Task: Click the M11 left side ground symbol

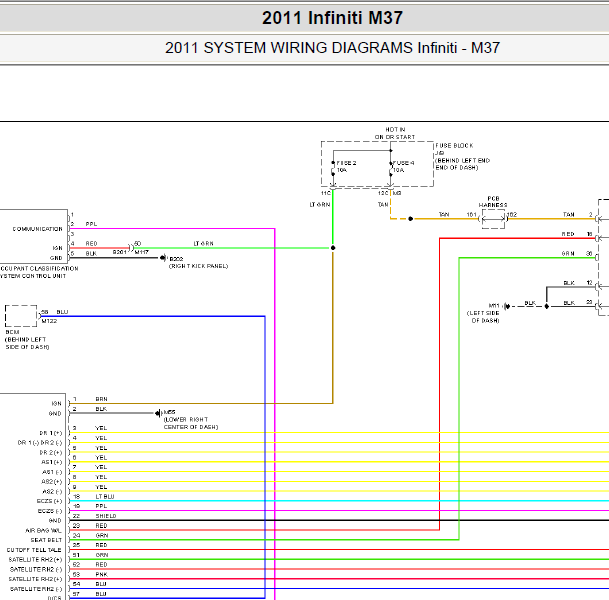Action: [507, 306]
